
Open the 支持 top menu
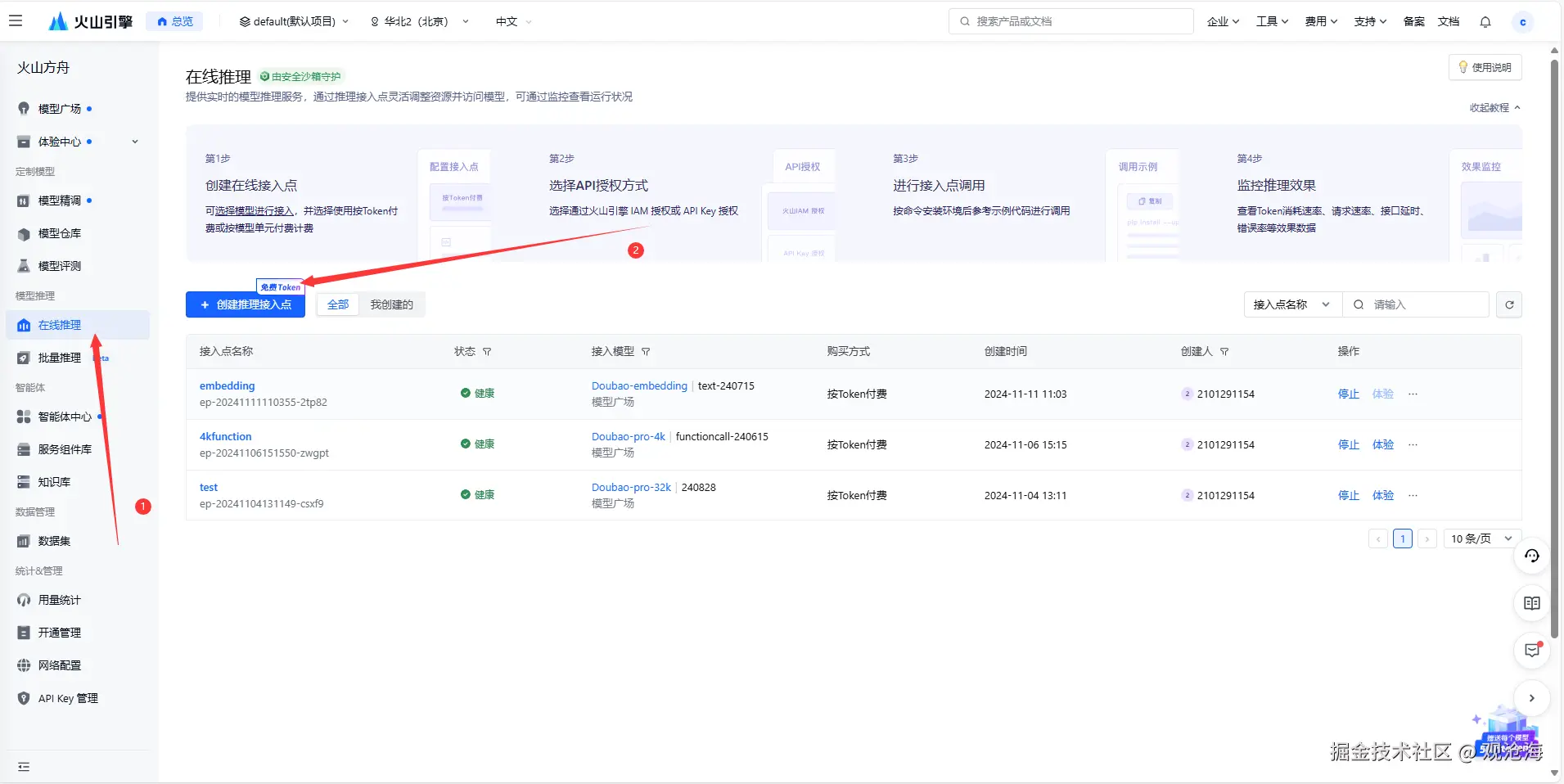coord(1370,22)
